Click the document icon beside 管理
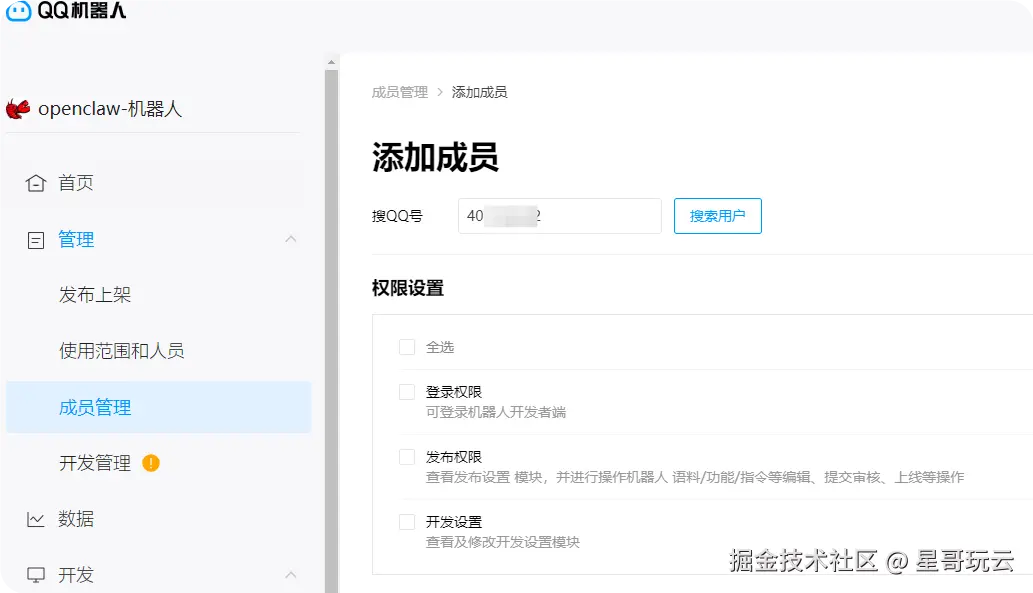 (36, 240)
